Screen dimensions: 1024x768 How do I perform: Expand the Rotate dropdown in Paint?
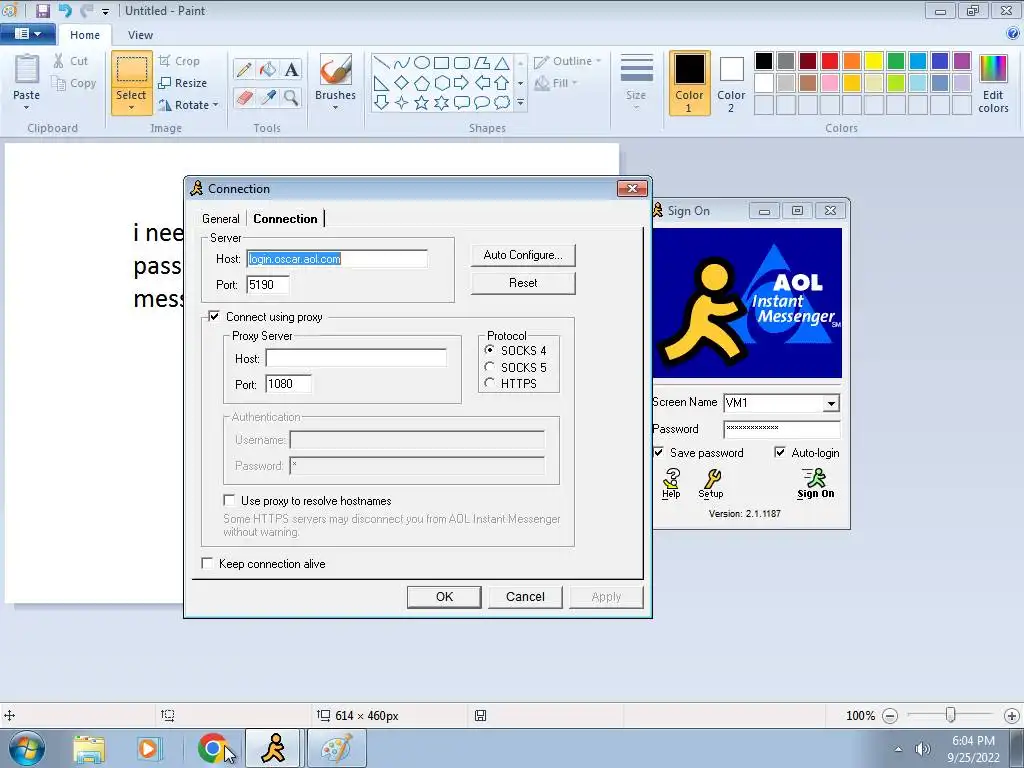point(216,105)
